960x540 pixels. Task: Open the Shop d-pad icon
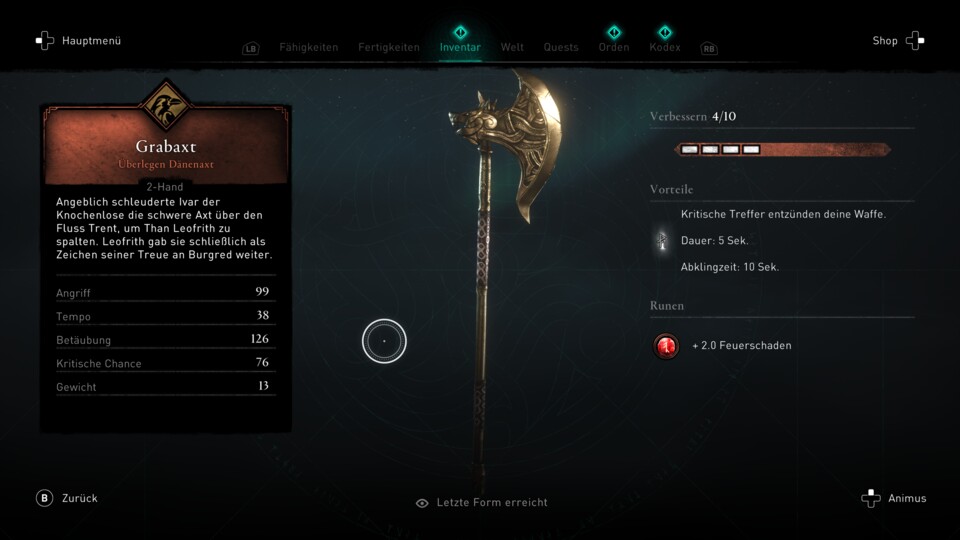coord(915,40)
